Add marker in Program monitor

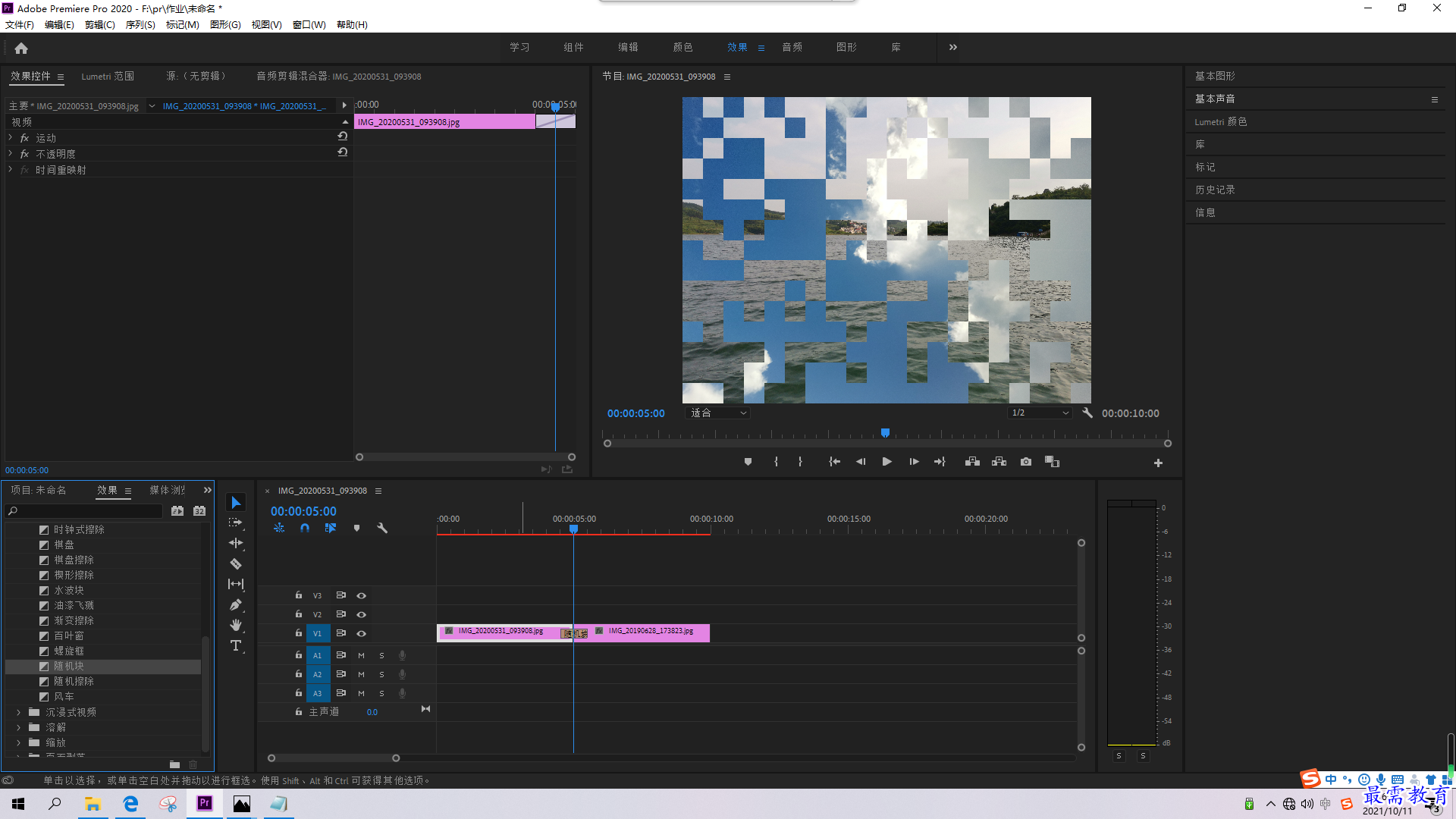coord(748,462)
